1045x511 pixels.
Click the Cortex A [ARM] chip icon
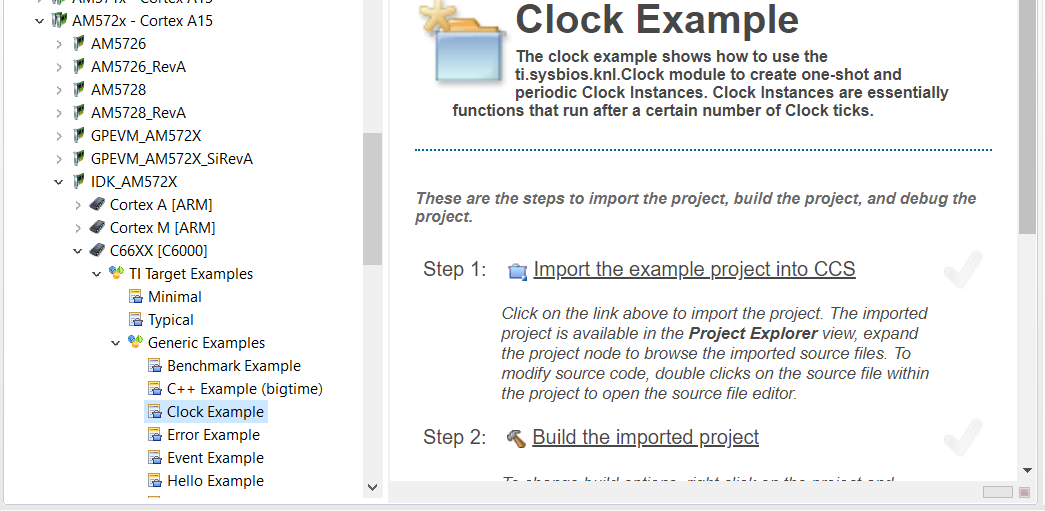(97, 204)
